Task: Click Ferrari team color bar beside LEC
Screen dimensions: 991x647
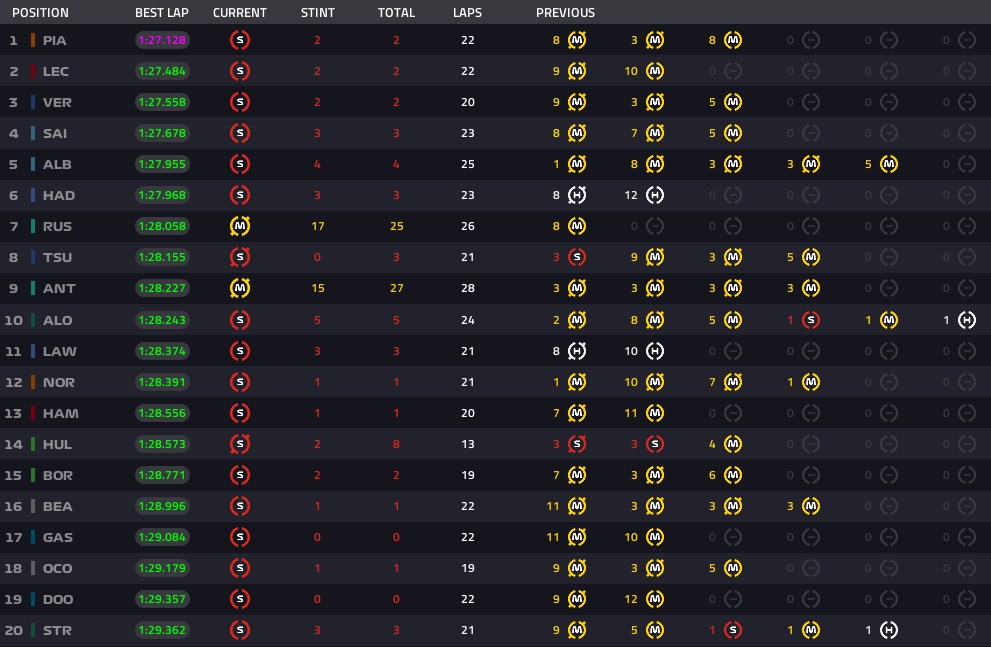Action: tap(33, 71)
